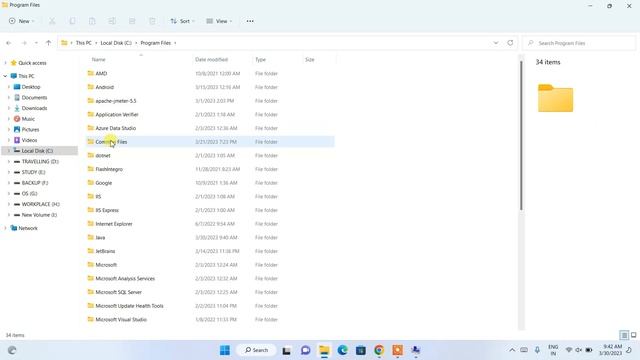640x360 pixels.
Task: Select STUDY (E:) drive in sidebar
Action: 33,172
